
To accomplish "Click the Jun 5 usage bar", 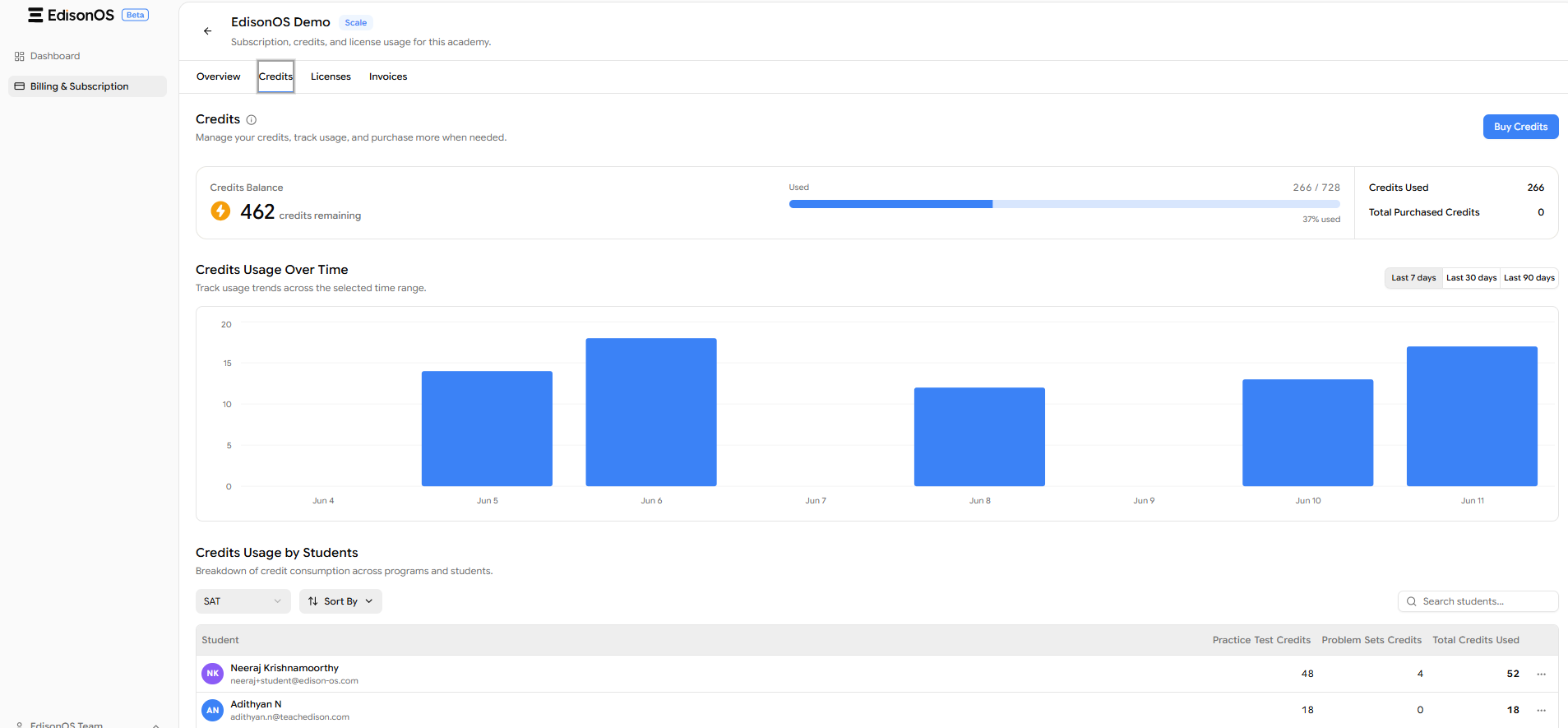I will click(487, 429).
